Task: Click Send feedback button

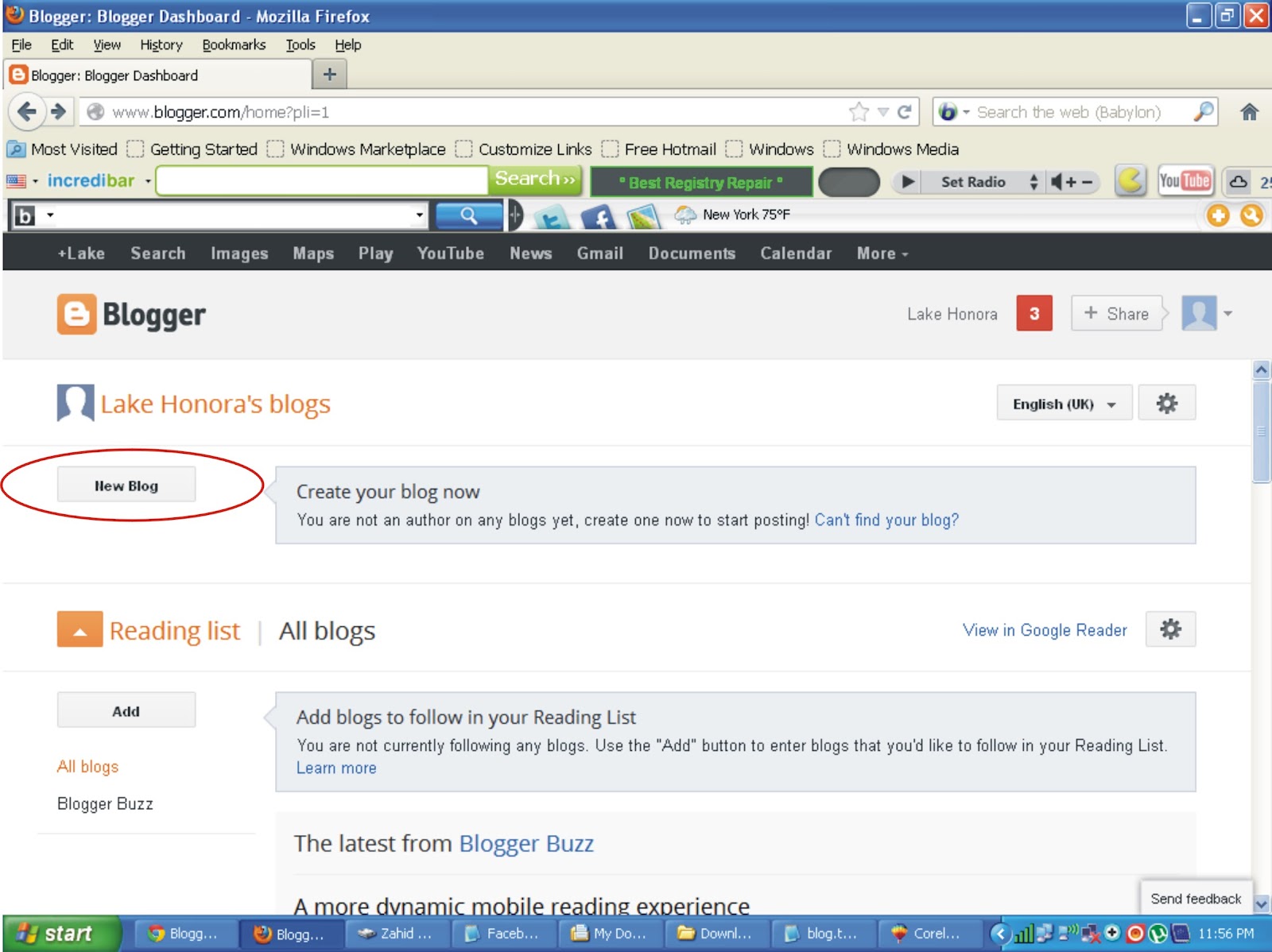Action: (1196, 898)
